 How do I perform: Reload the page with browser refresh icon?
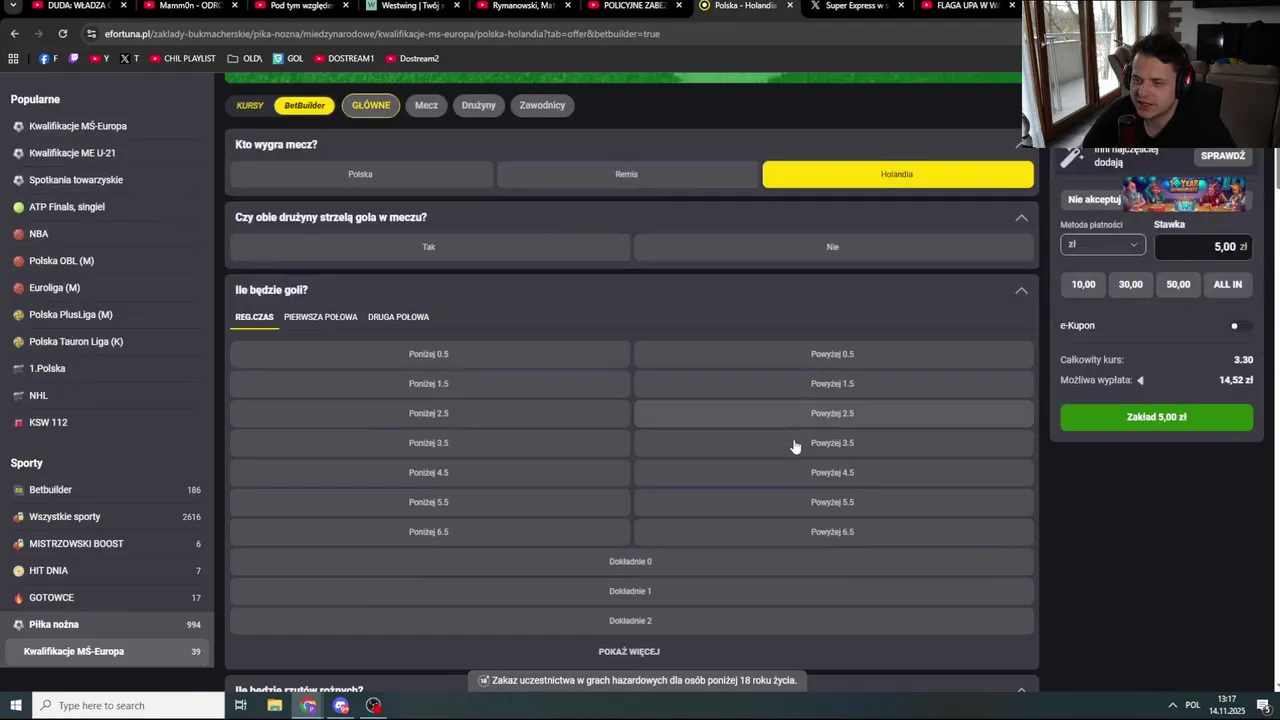[63, 34]
